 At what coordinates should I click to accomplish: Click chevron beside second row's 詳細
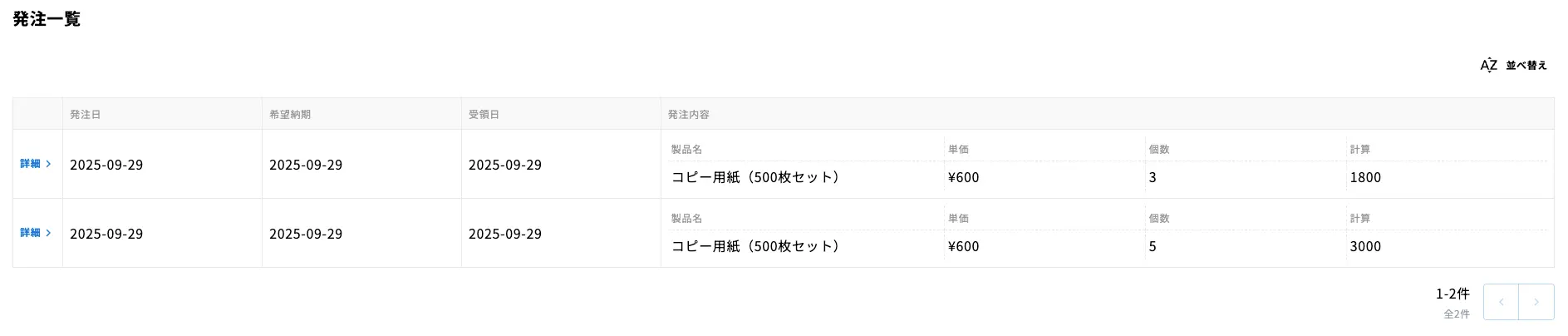(x=48, y=233)
